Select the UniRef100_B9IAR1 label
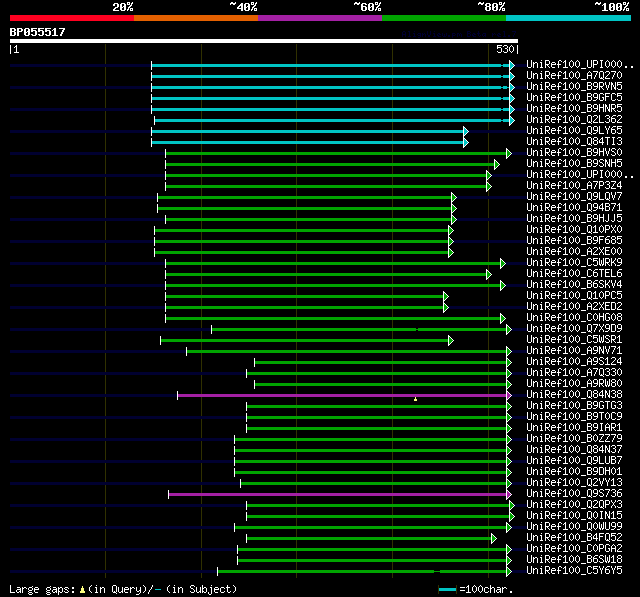The height and width of the screenshot is (597, 640). pyautogui.click(x=574, y=428)
